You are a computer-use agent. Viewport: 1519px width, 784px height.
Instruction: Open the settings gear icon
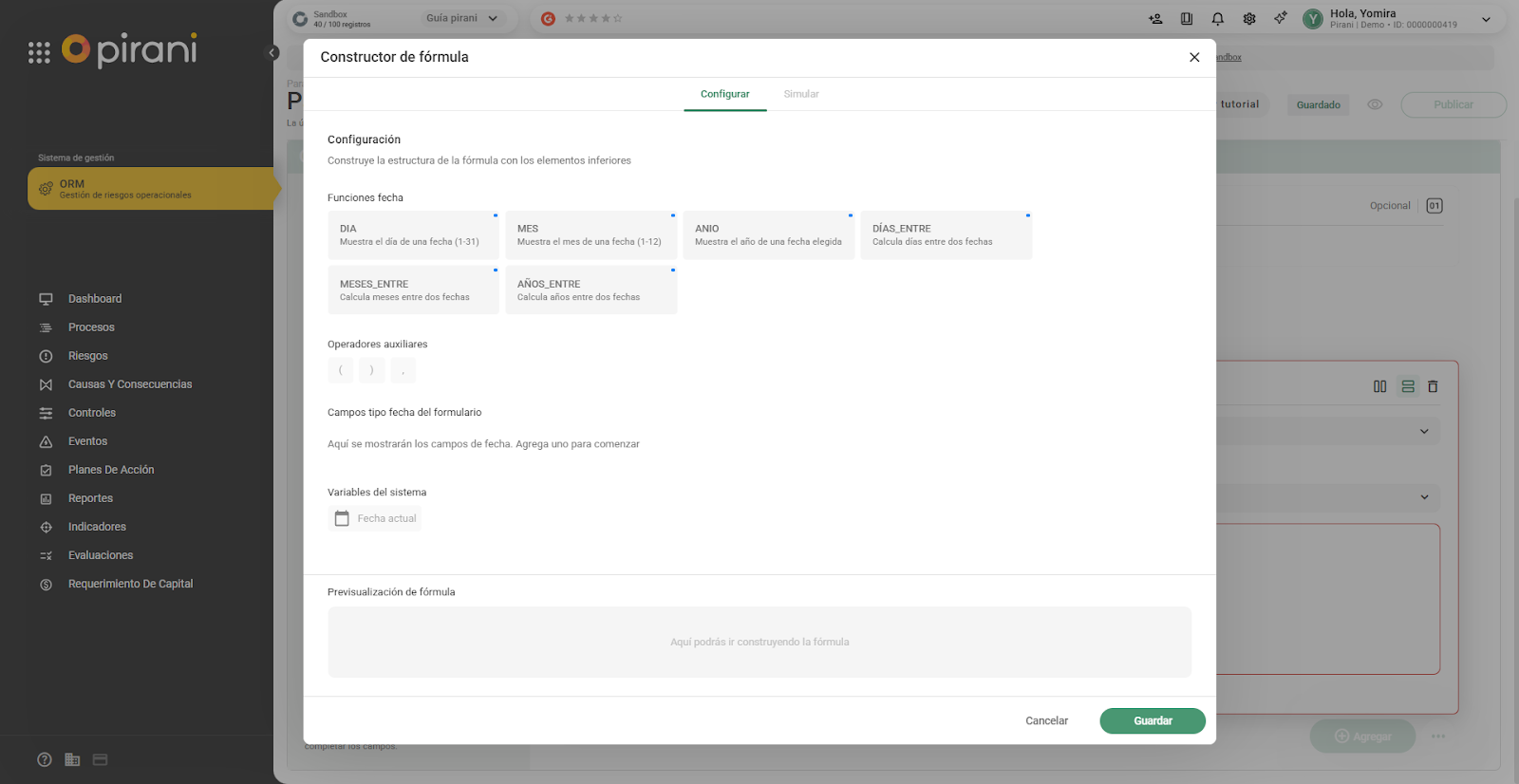pyautogui.click(x=1248, y=19)
